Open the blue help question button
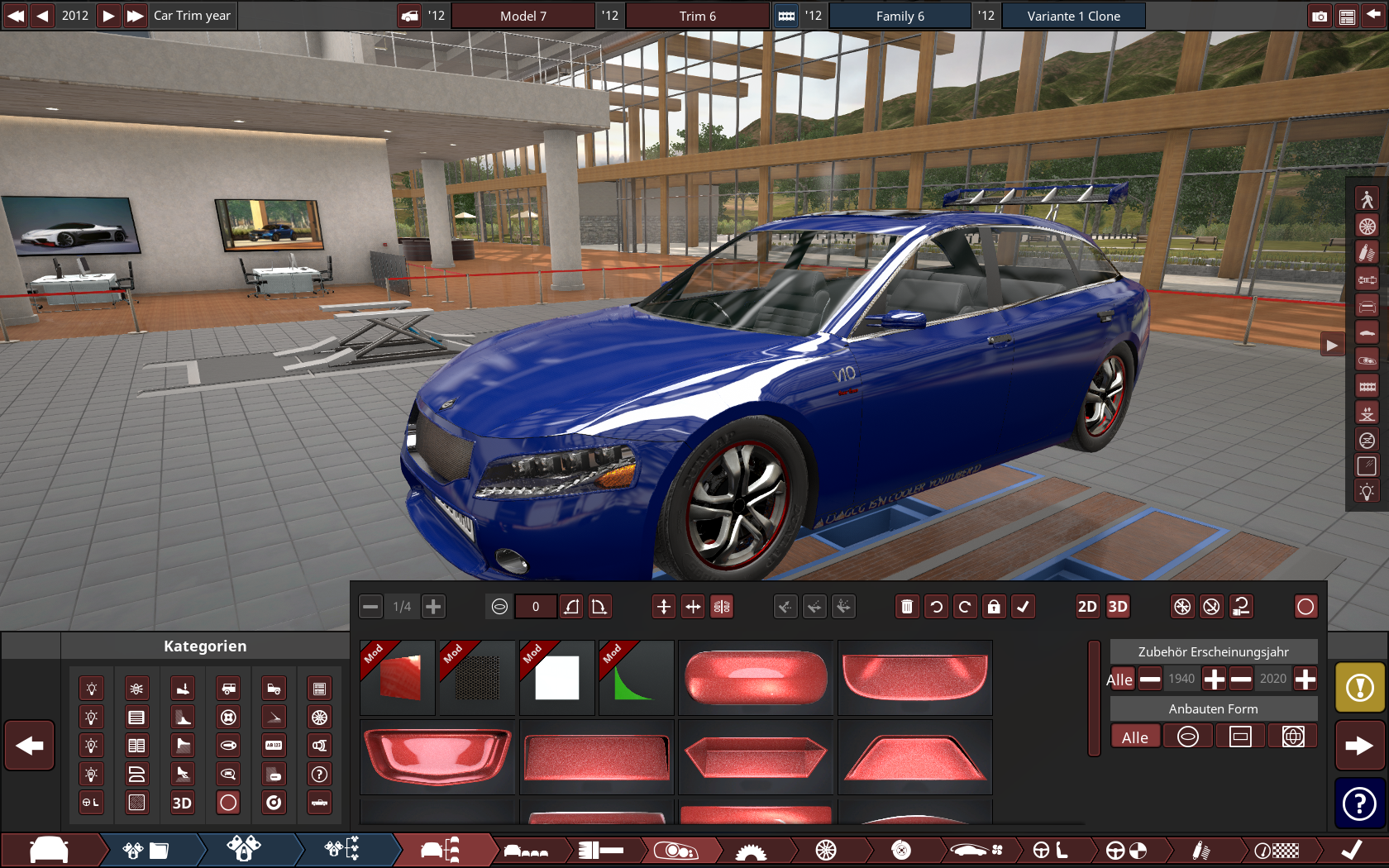Screen dimensions: 1389x868 point(1360,804)
